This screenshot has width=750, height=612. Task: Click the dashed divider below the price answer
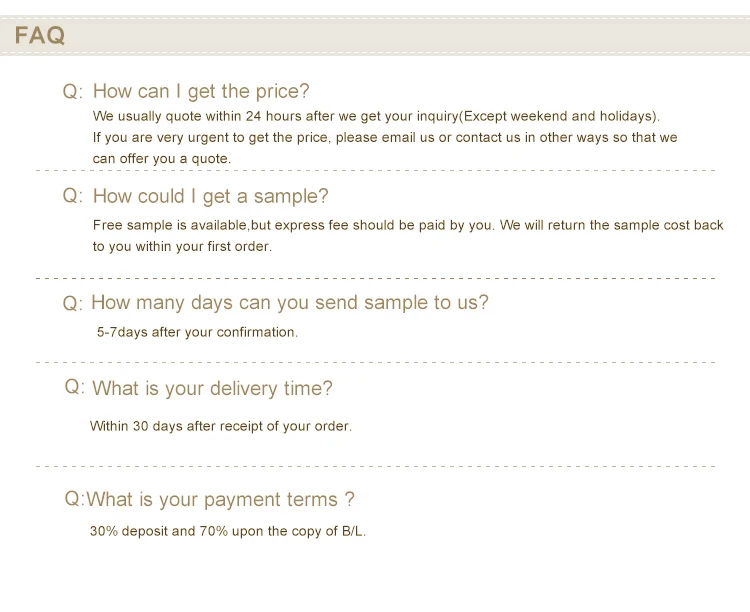375,170
